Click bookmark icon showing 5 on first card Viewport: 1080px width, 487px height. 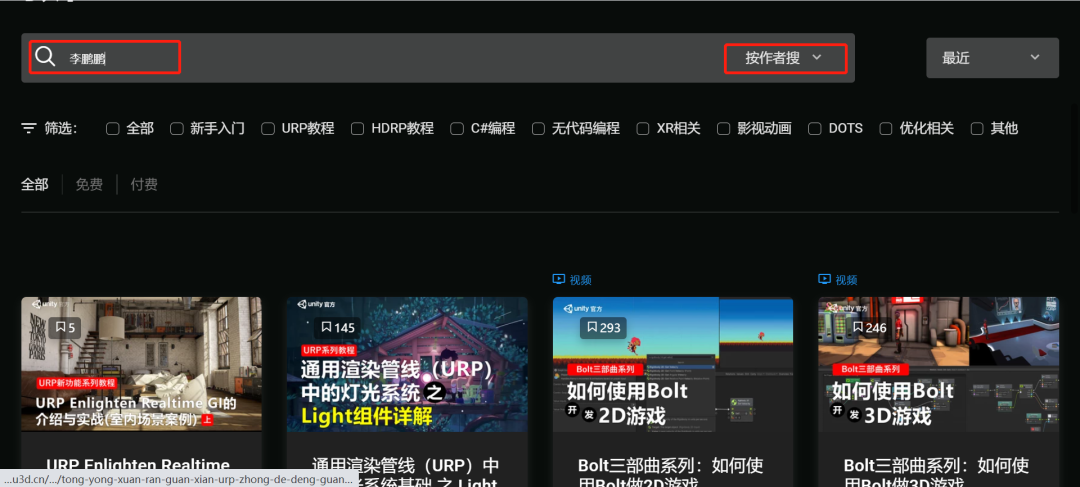pos(60,326)
